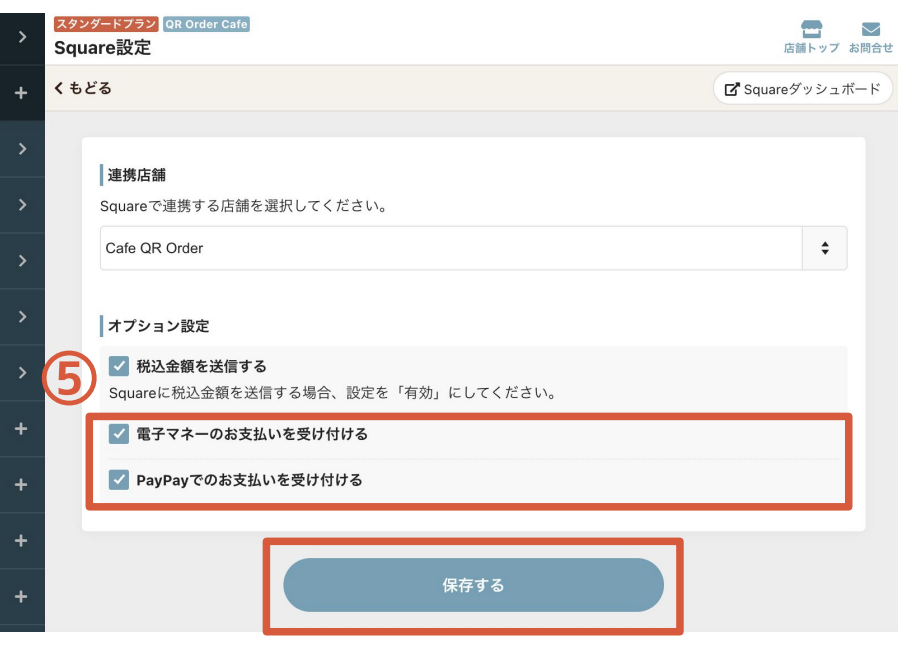Toggle the 税込金額を送信する checkbox
The image size is (914, 652).
point(119,366)
